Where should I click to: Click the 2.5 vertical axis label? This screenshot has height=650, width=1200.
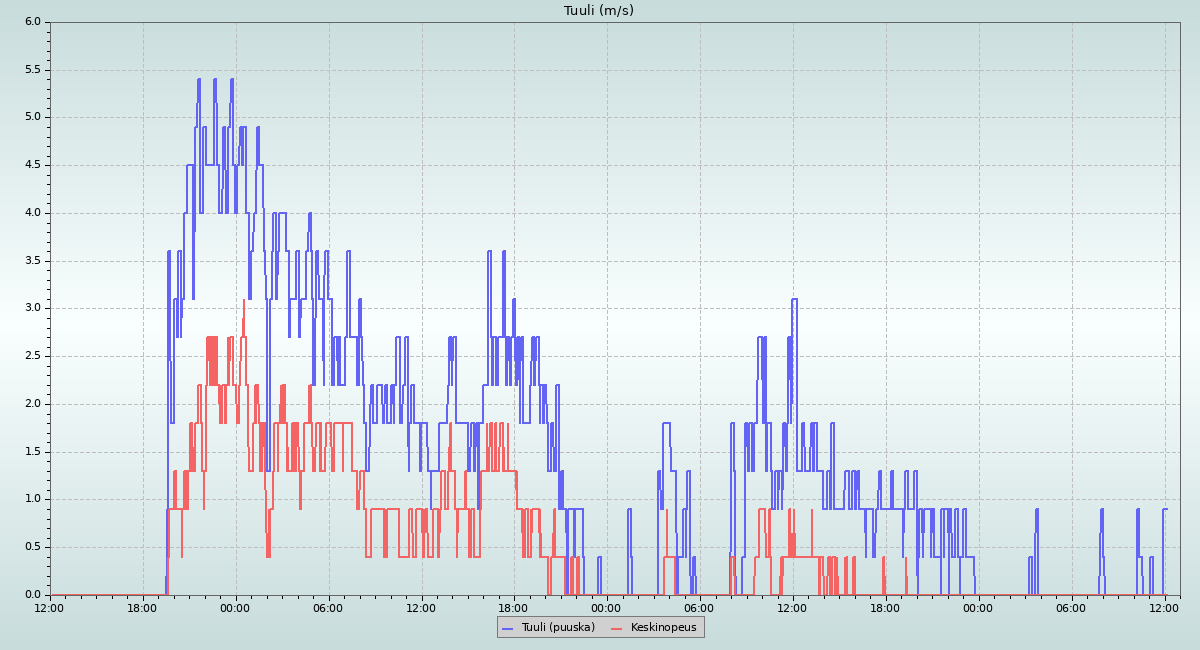coord(33,356)
